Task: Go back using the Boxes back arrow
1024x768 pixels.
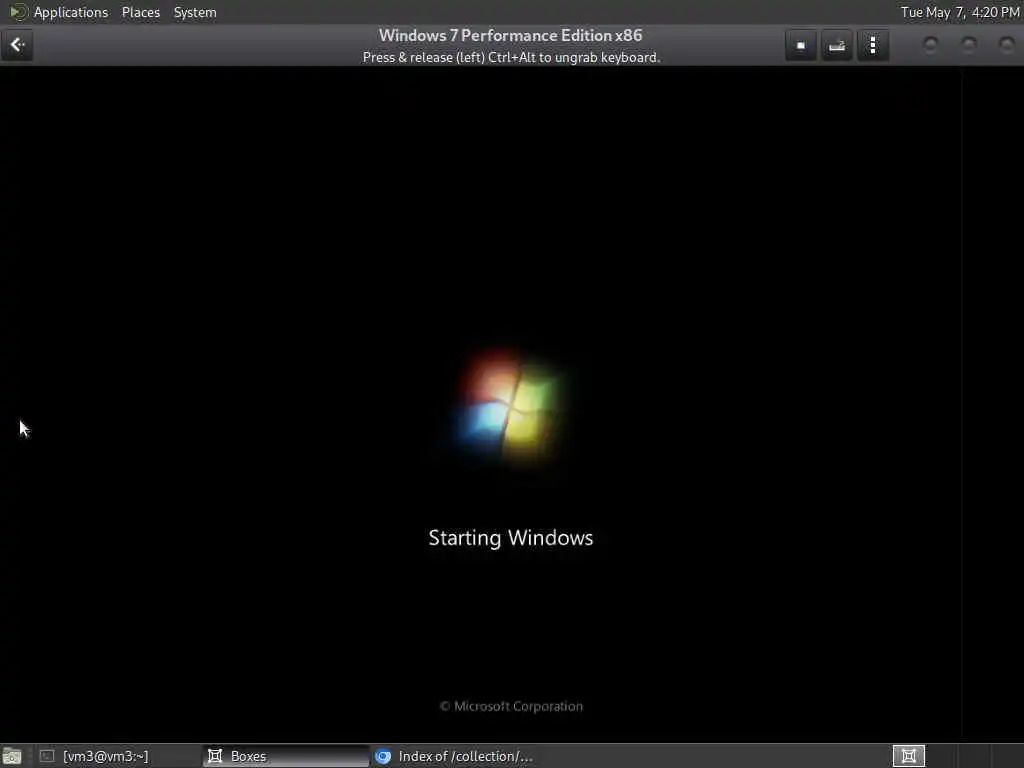Action: [x=17, y=45]
